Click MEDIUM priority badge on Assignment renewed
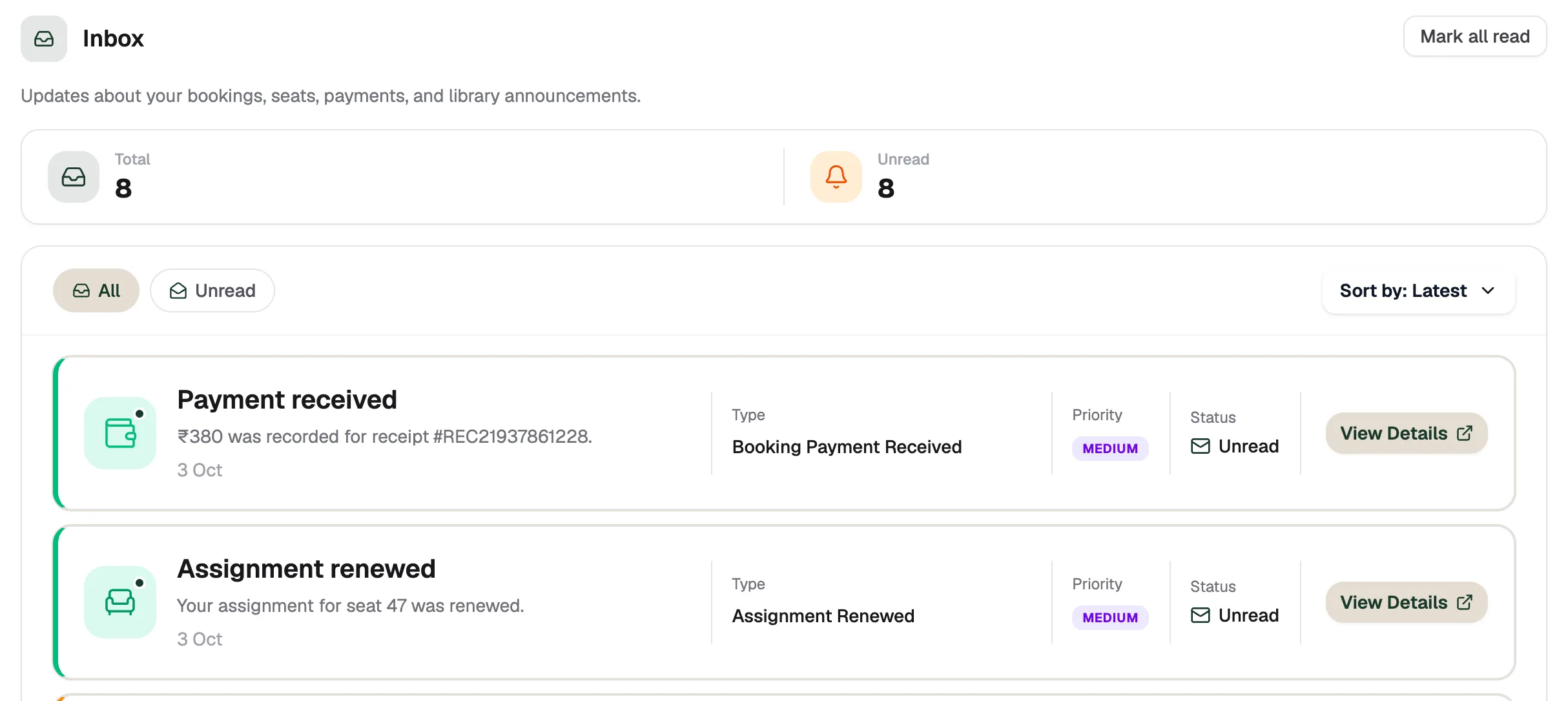 tap(1110, 618)
